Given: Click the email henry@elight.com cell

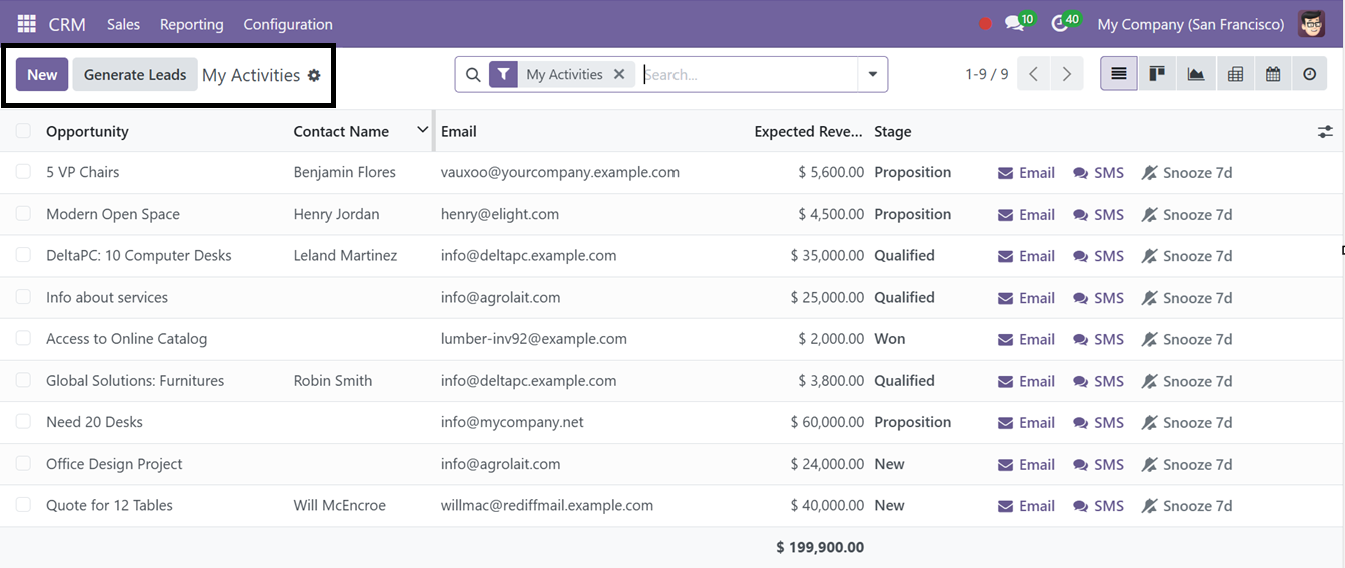Looking at the screenshot, I should click(x=500, y=214).
